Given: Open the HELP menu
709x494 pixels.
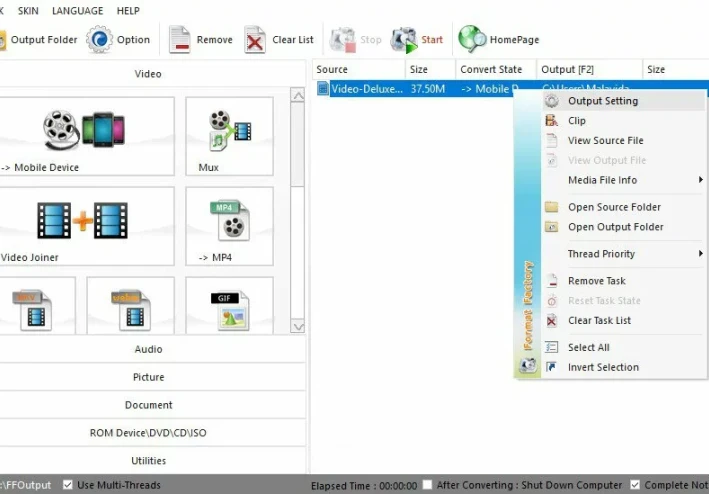Looking at the screenshot, I should tap(128, 10).
